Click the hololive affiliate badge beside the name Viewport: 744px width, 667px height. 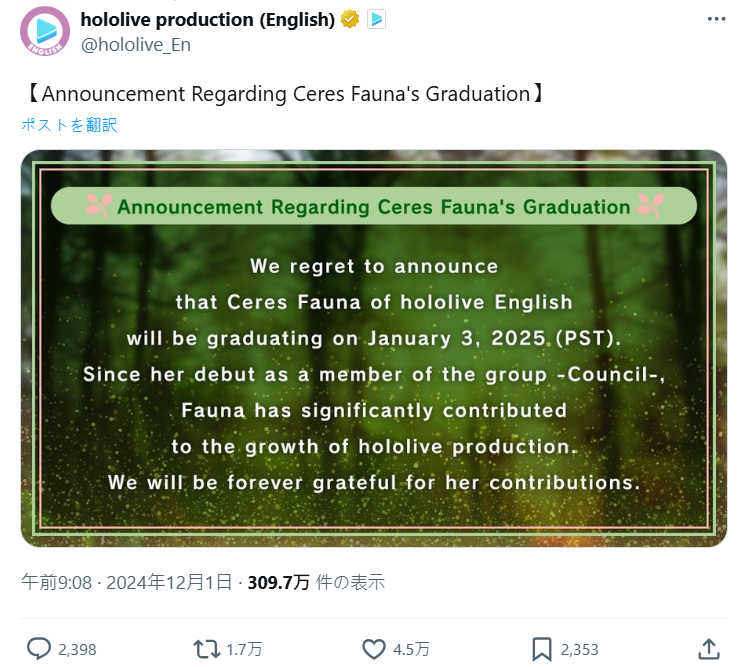click(376, 19)
